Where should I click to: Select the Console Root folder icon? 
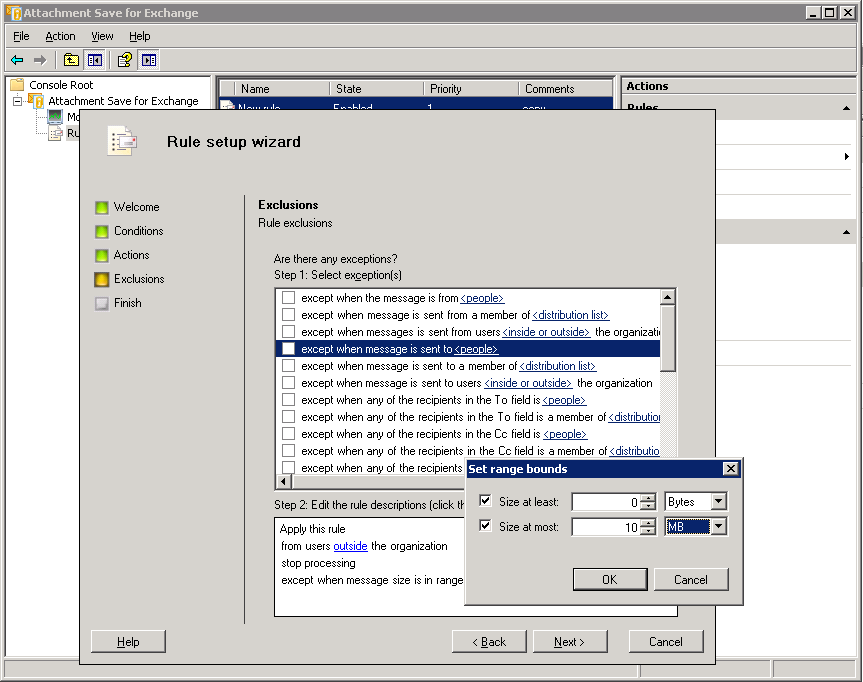coord(17,85)
